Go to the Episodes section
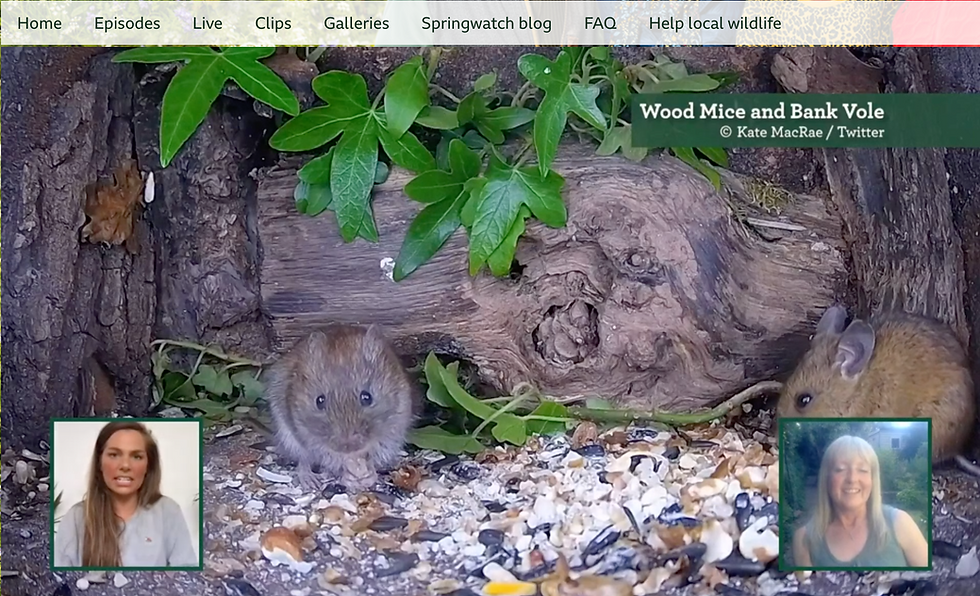 pos(127,24)
